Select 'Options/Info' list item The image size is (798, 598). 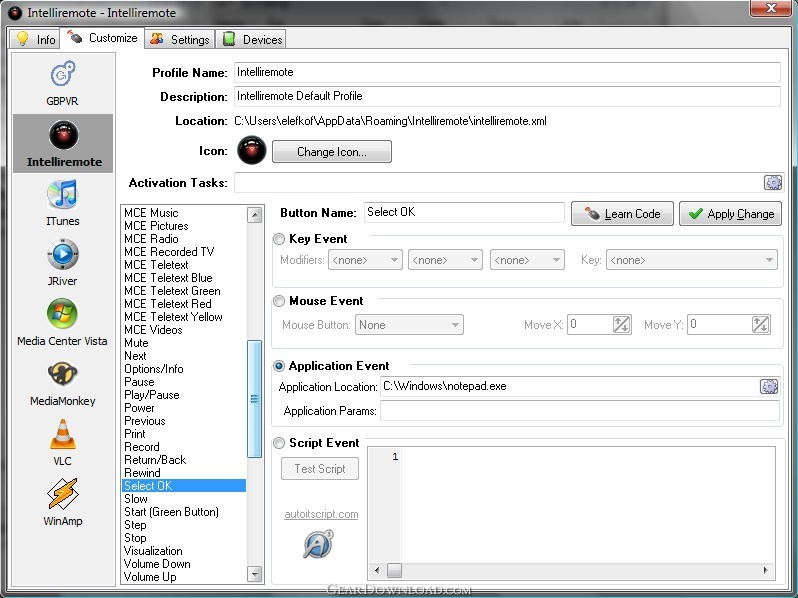[x=154, y=369]
